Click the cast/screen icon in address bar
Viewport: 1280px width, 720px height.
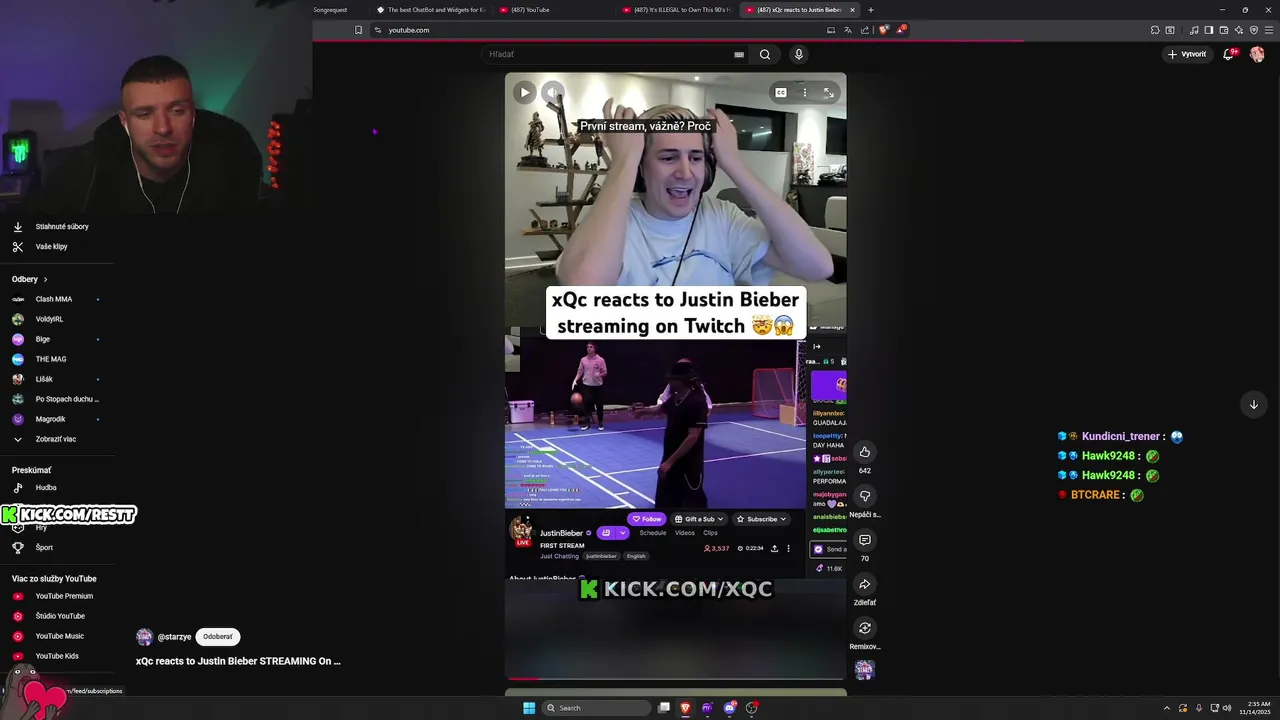pyautogui.click(x=831, y=30)
